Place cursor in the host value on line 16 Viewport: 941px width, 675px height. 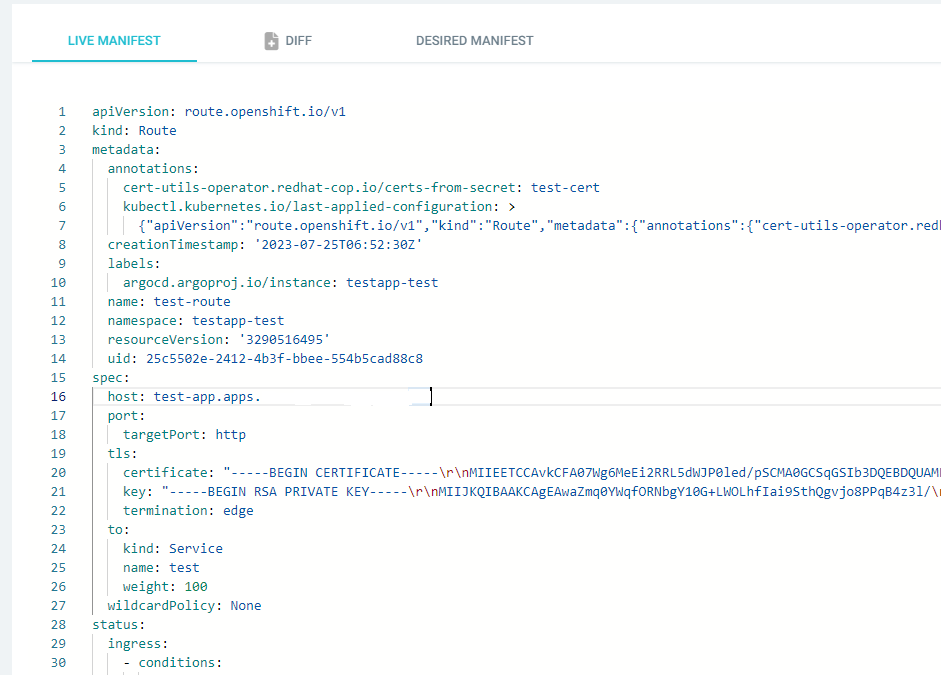[x=207, y=397]
